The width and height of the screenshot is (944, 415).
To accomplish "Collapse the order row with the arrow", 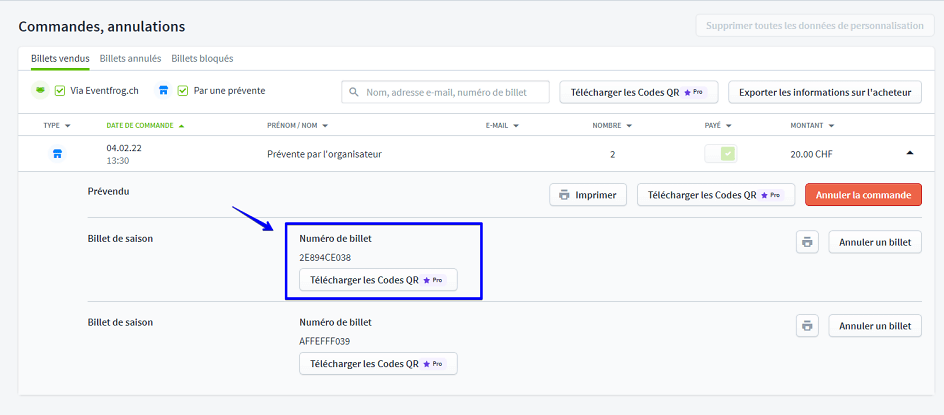I will (x=909, y=153).
